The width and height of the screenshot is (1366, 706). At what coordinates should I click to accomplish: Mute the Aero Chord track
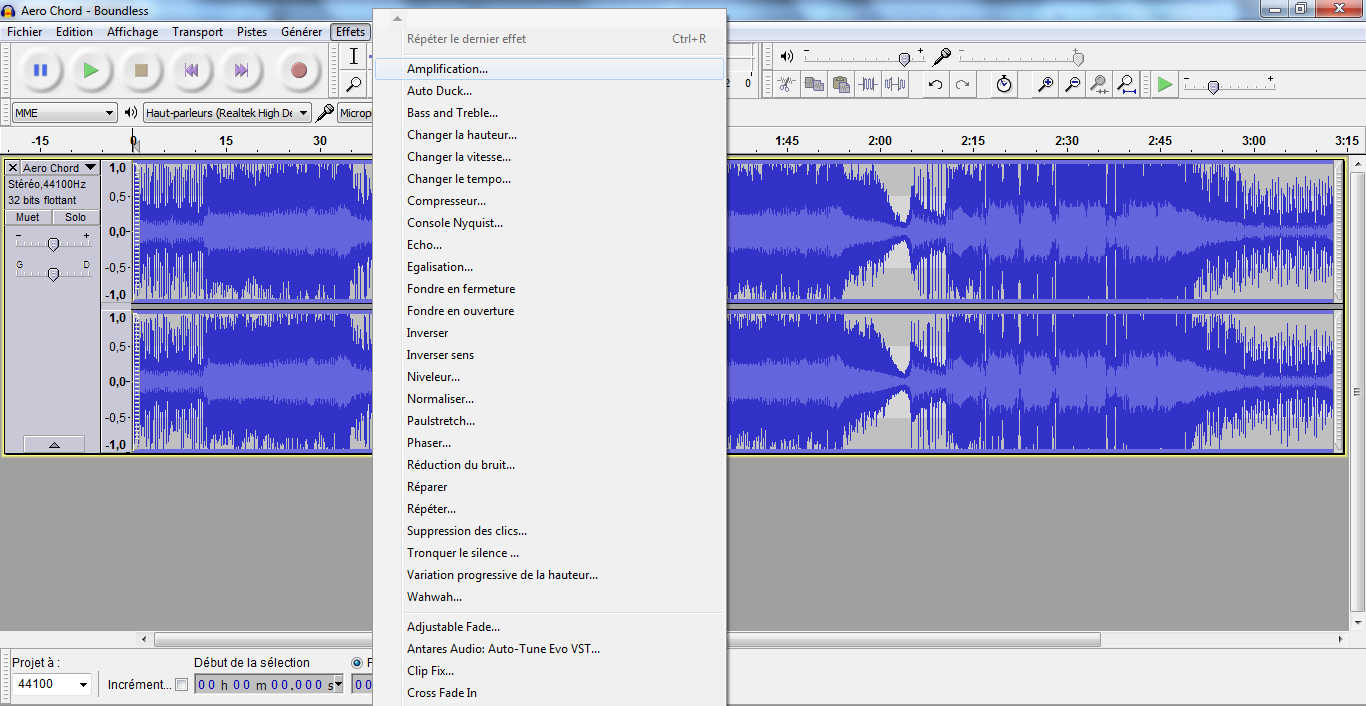[x=28, y=217]
